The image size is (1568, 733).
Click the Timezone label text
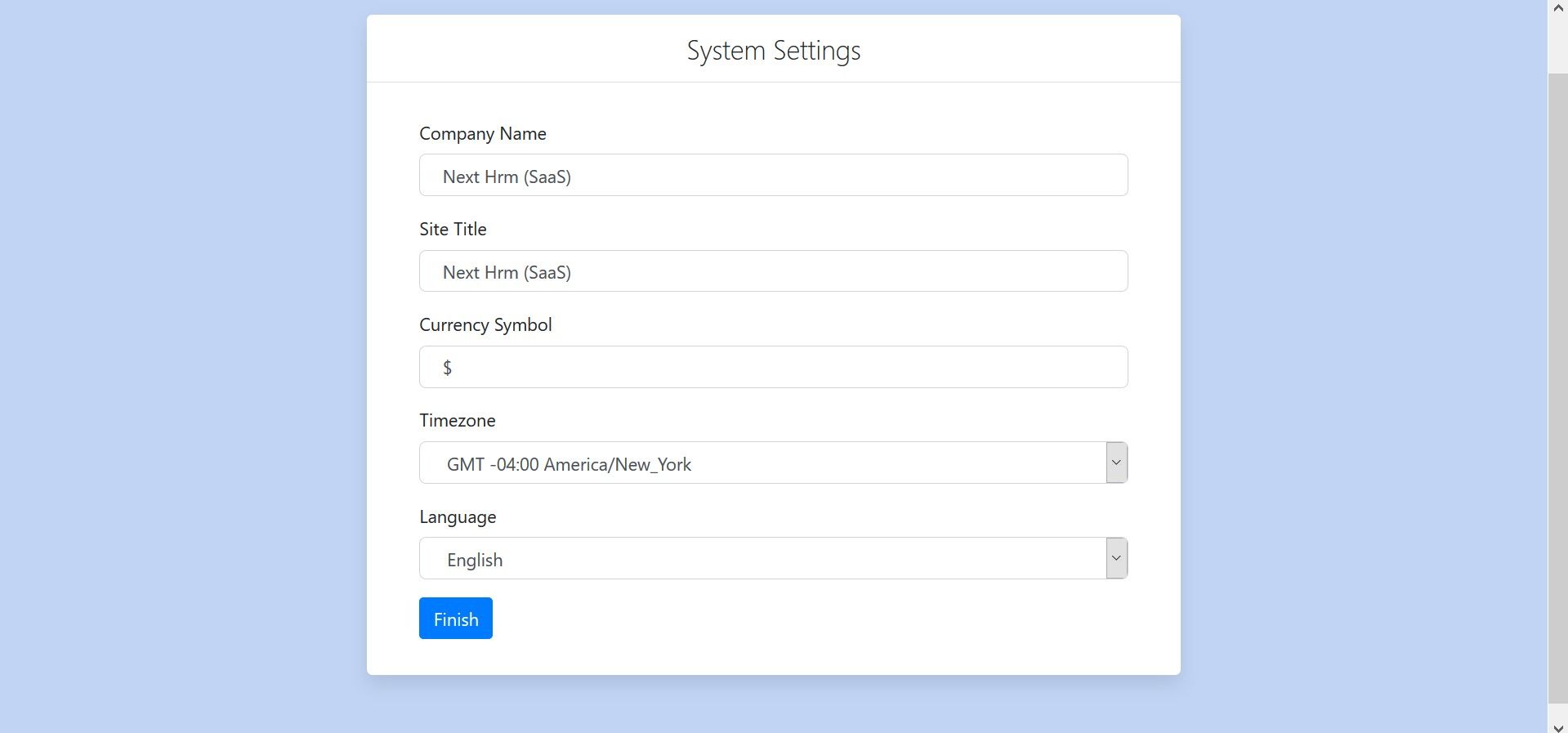pos(457,421)
